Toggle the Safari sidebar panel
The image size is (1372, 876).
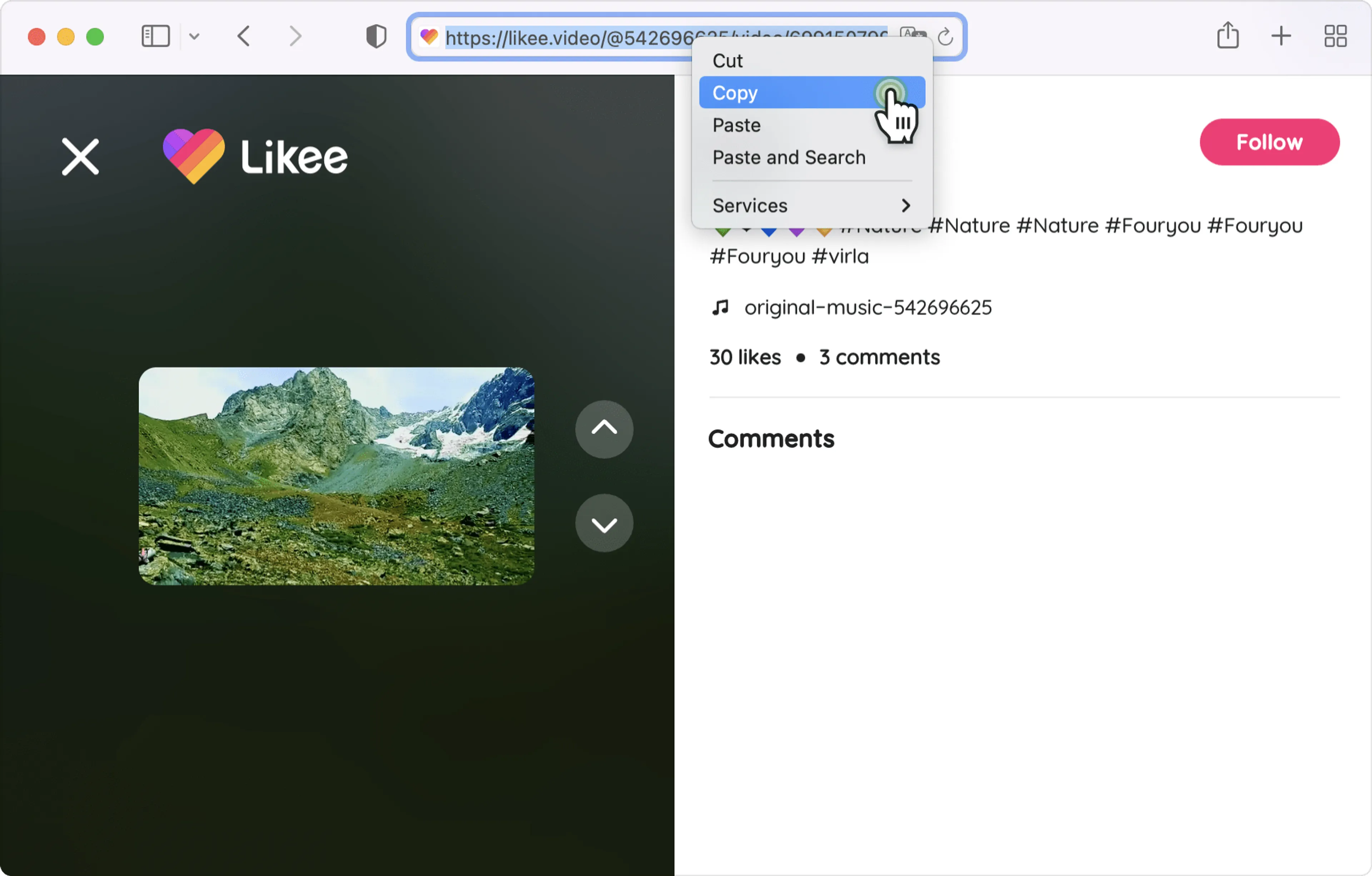point(155,36)
